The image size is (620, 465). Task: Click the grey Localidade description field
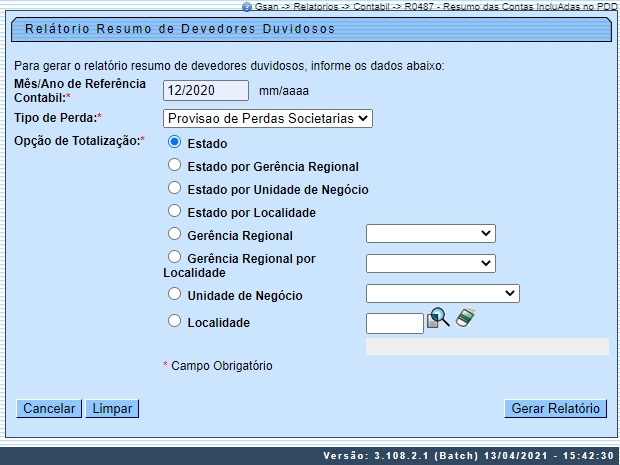[x=487, y=346]
